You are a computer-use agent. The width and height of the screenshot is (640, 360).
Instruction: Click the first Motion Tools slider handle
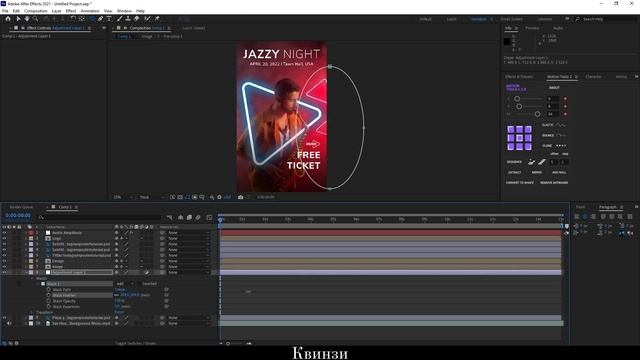click(x=517, y=99)
